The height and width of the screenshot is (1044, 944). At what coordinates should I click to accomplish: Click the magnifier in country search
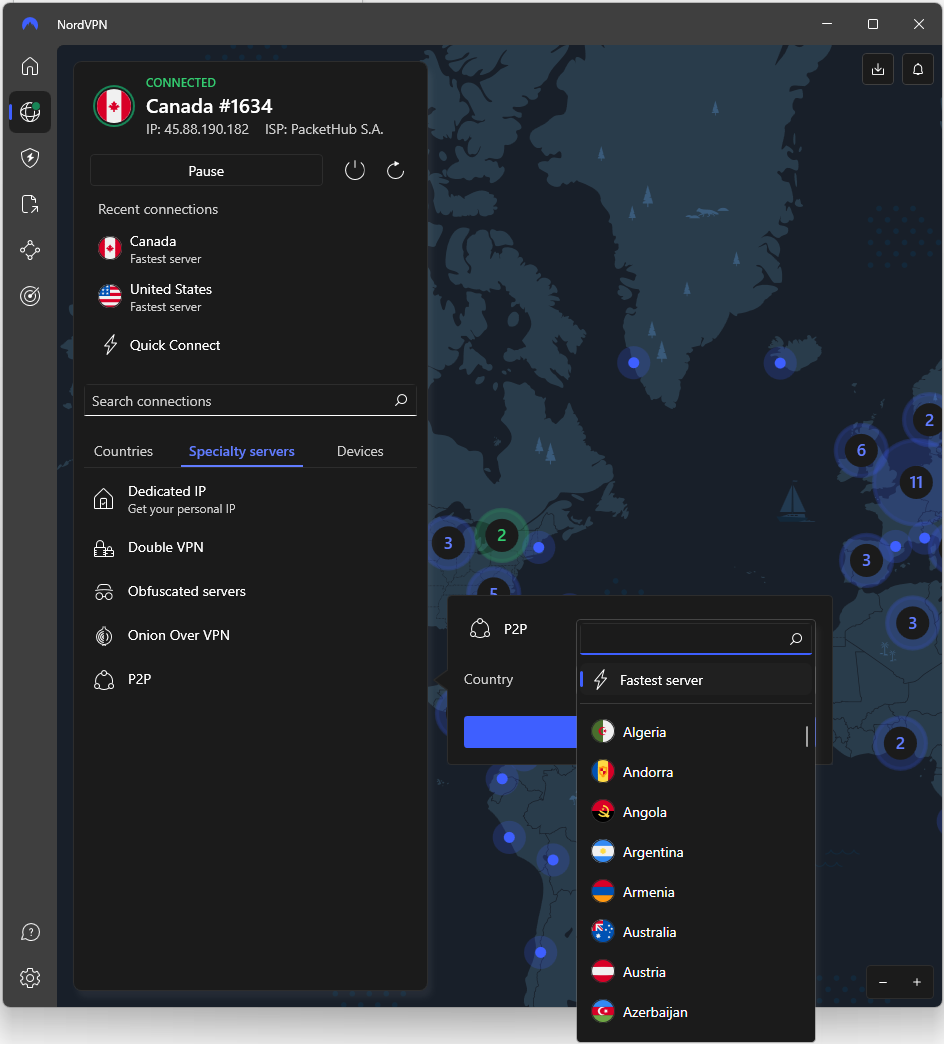pyautogui.click(x=796, y=639)
